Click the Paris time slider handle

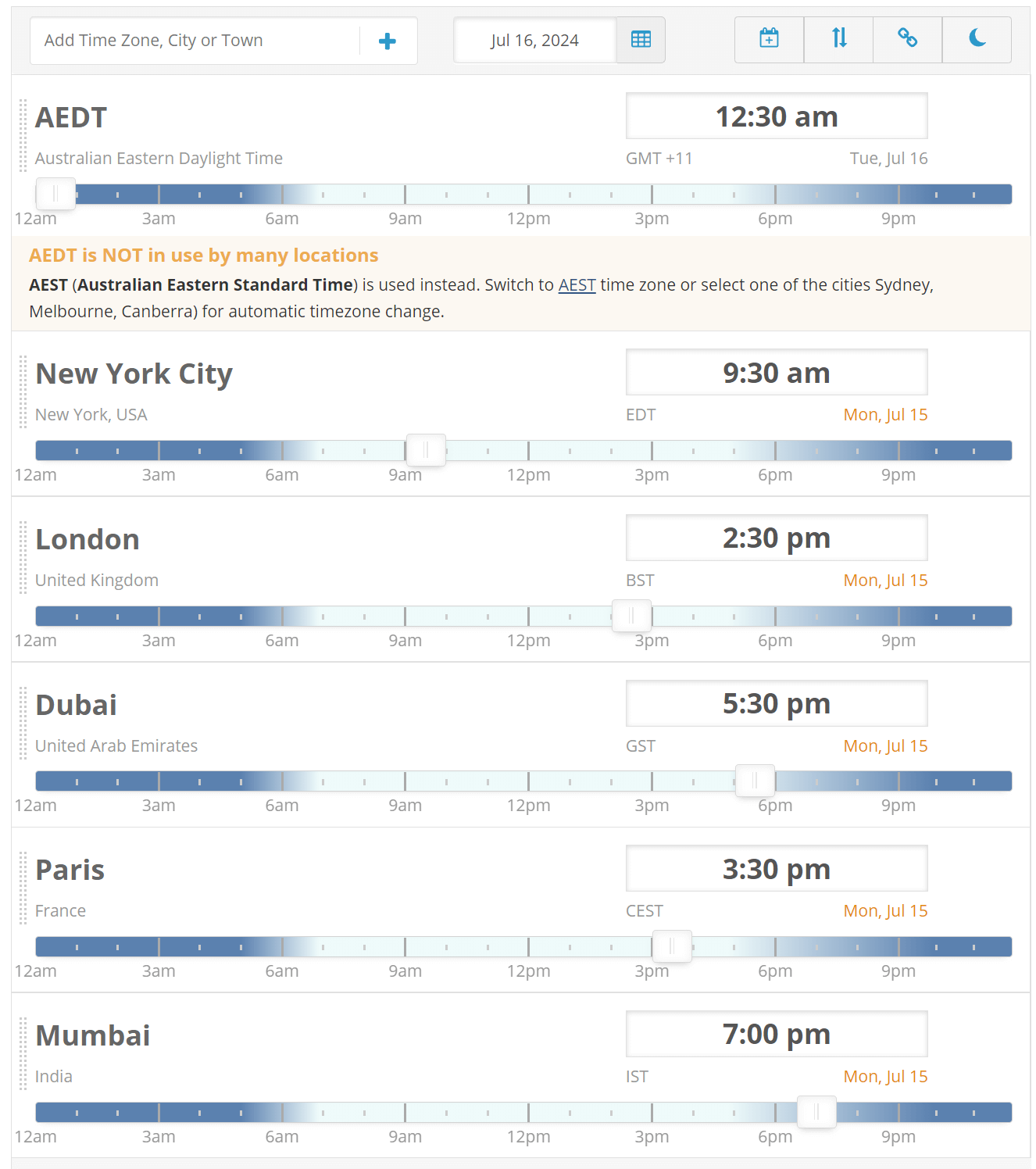(672, 946)
